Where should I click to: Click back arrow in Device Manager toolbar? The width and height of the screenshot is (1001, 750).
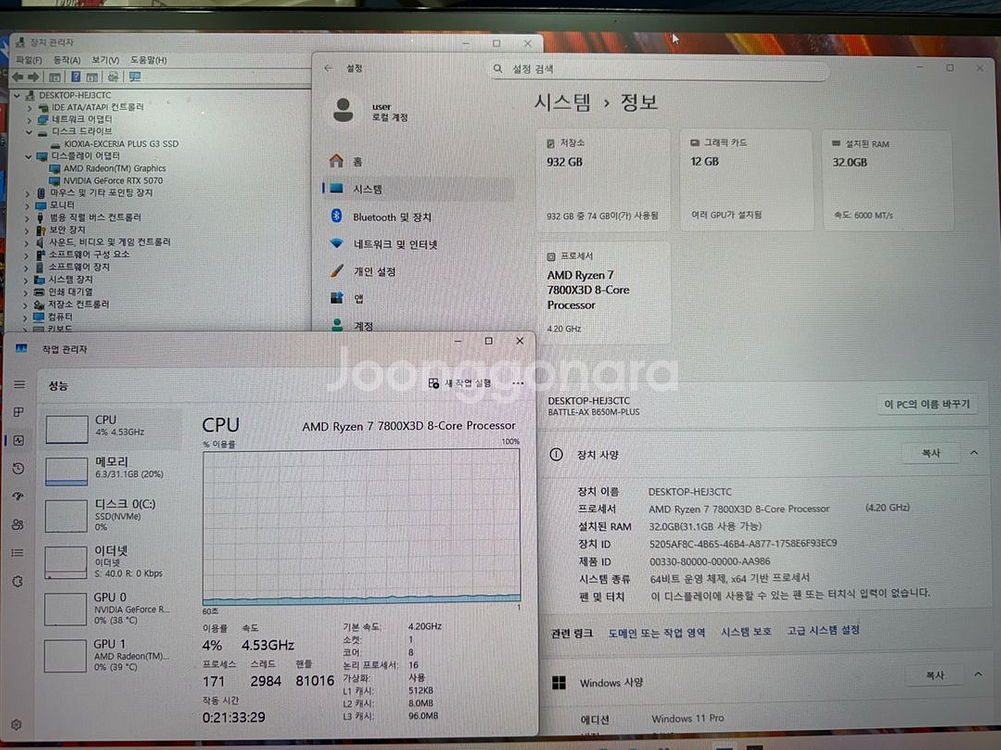pos(17,77)
